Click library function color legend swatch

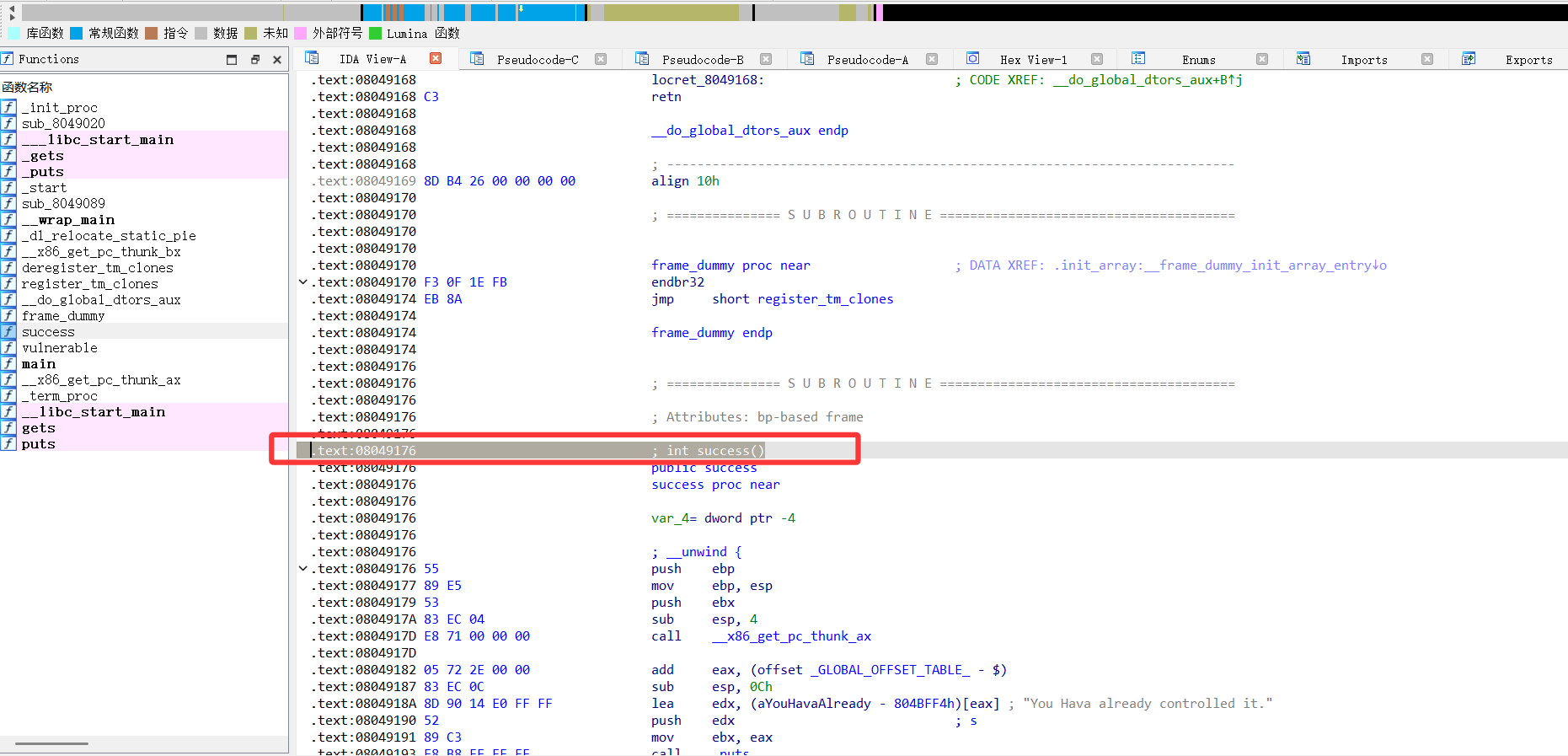(x=14, y=33)
